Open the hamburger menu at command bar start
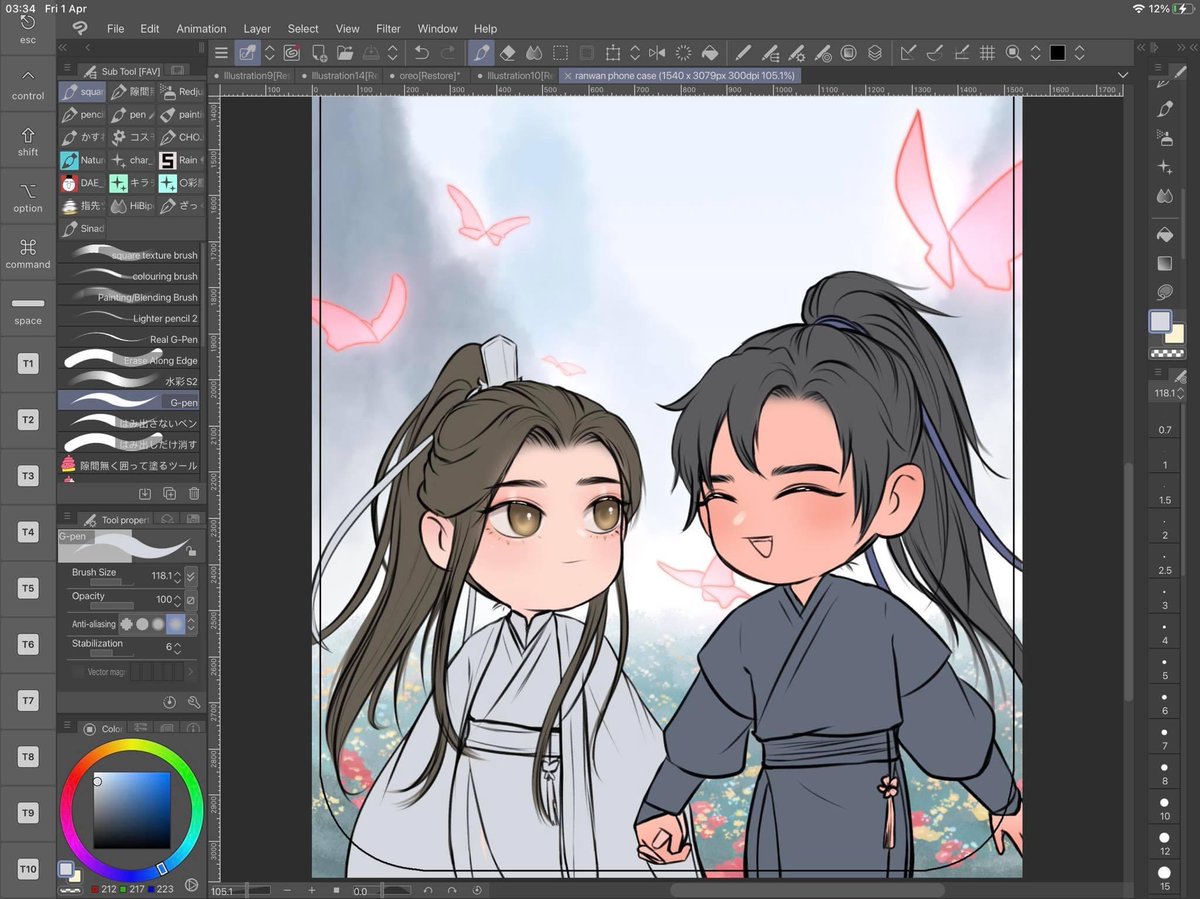The width and height of the screenshot is (1200, 899). click(222, 53)
